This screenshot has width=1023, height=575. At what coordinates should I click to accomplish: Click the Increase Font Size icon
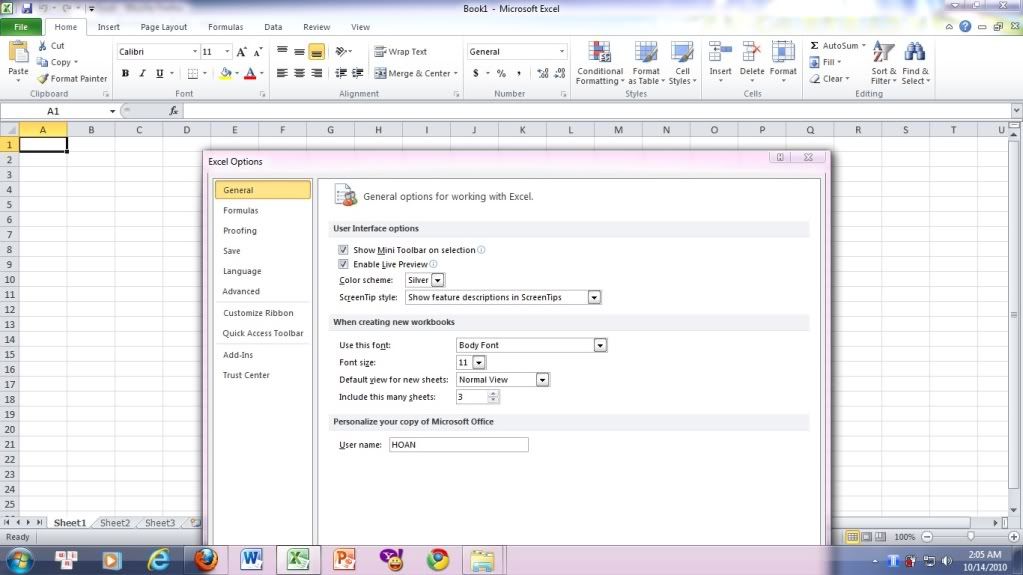coord(241,52)
